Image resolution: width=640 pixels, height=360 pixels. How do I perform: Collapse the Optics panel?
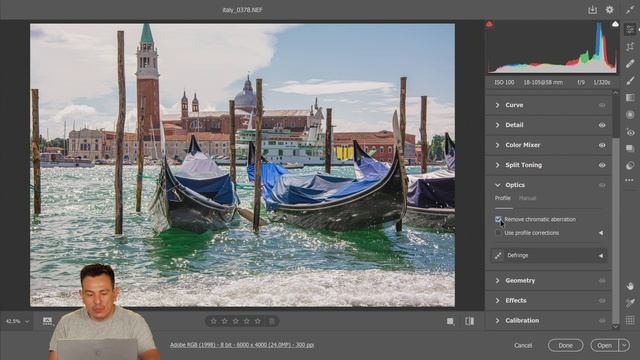point(497,185)
